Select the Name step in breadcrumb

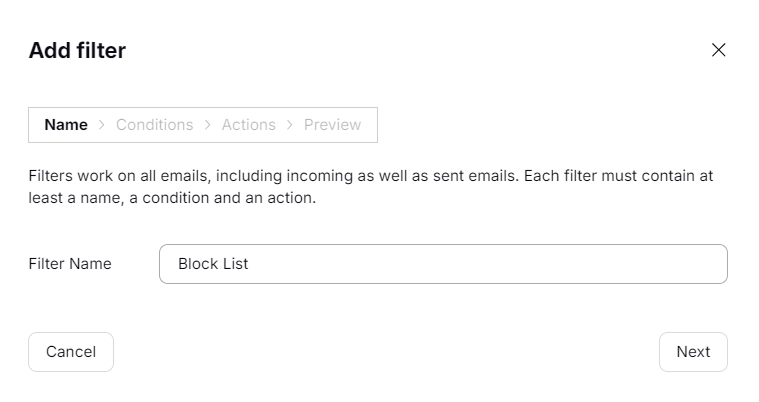click(x=66, y=125)
